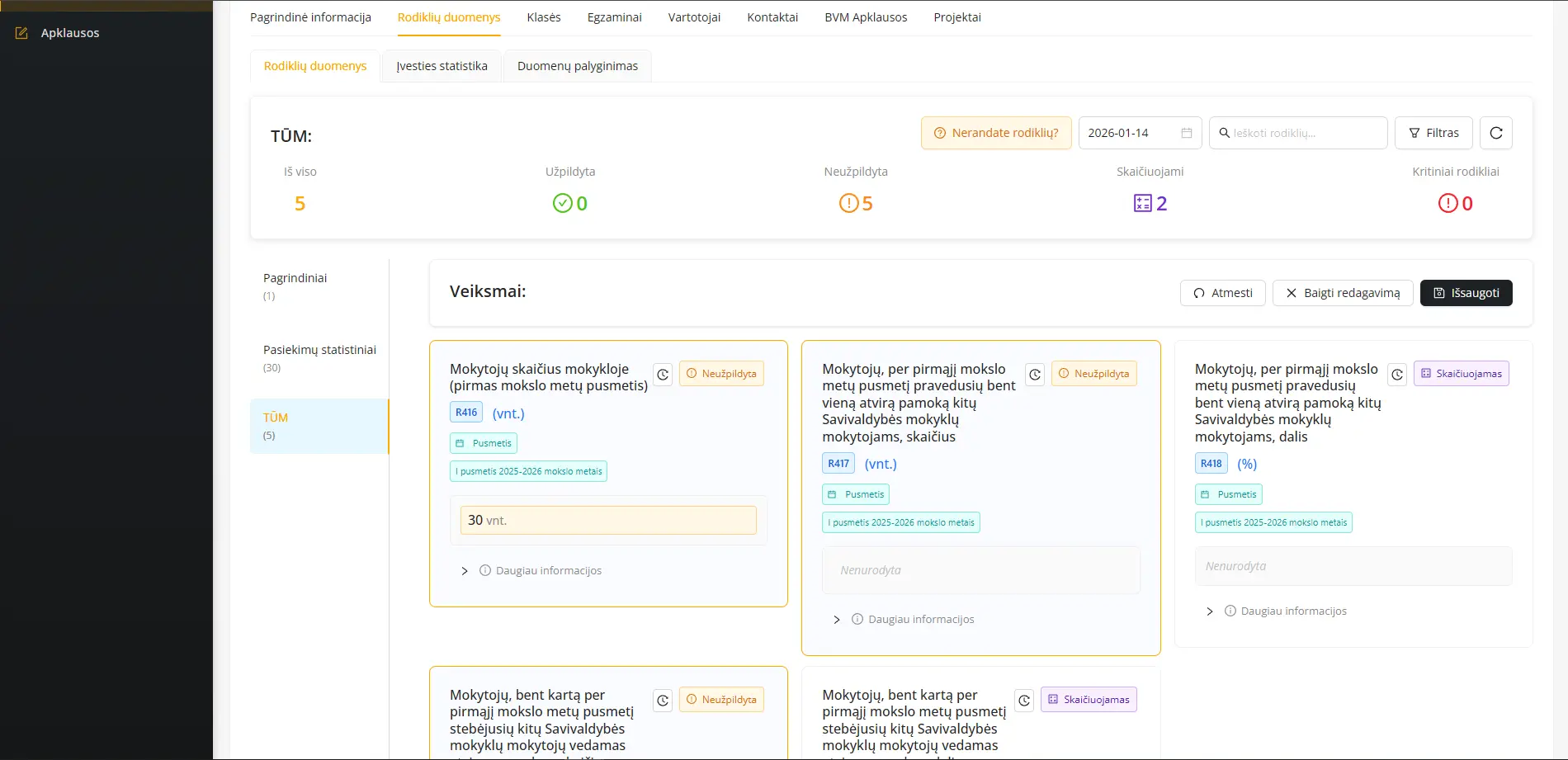Viewport: 1568px width, 760px height.
Task: Open the Duomenų palyginimas tab
Action: (x=577, y=66)
